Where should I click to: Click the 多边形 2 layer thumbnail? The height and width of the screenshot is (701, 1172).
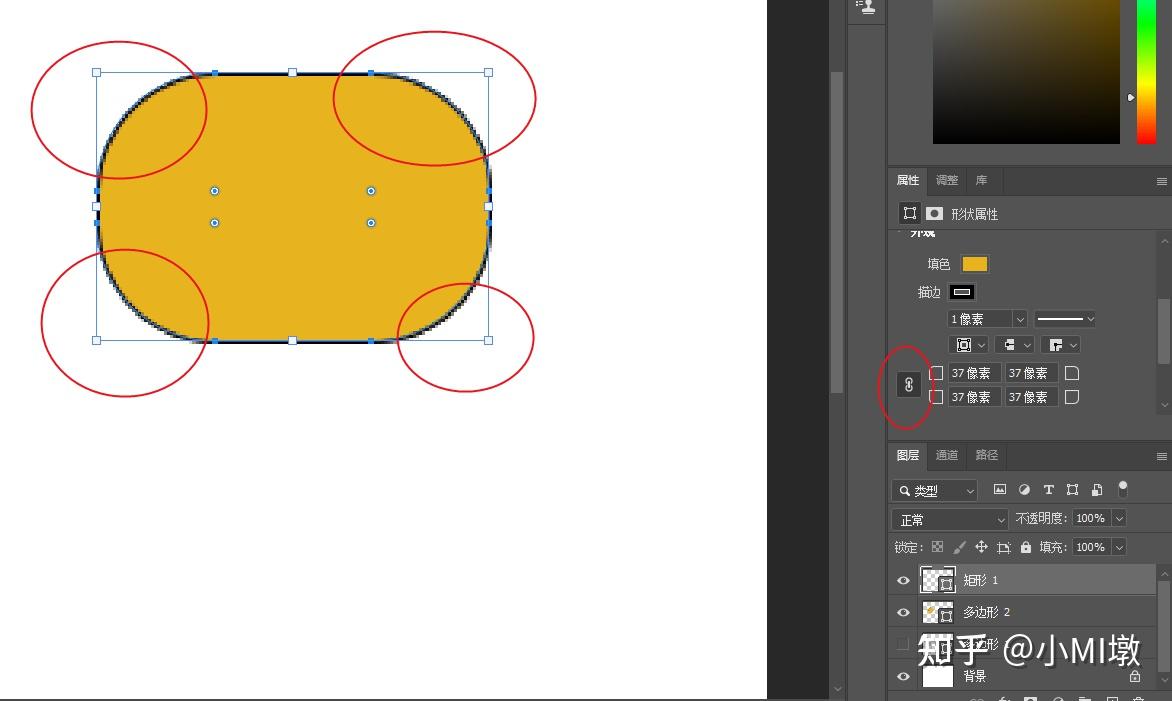click(937, 613)
